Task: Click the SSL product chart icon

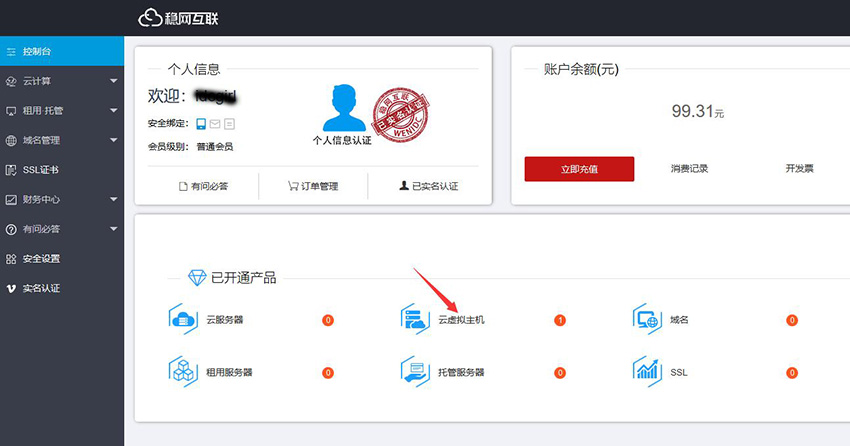Action: click(x=647, y=372)
